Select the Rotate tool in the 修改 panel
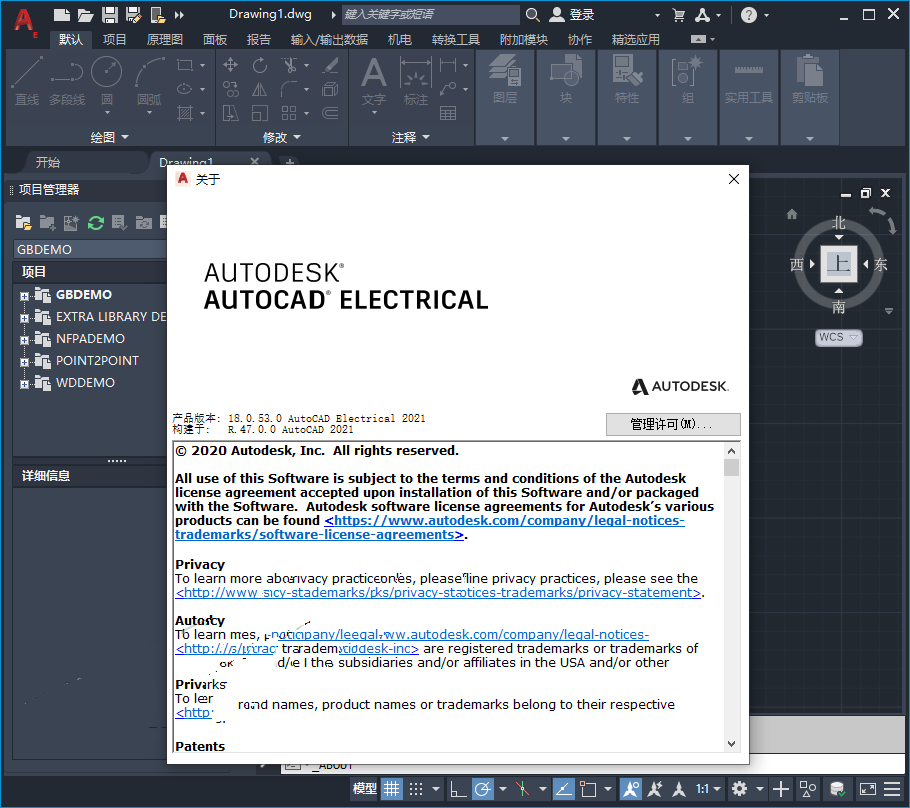 coord(259,65)
